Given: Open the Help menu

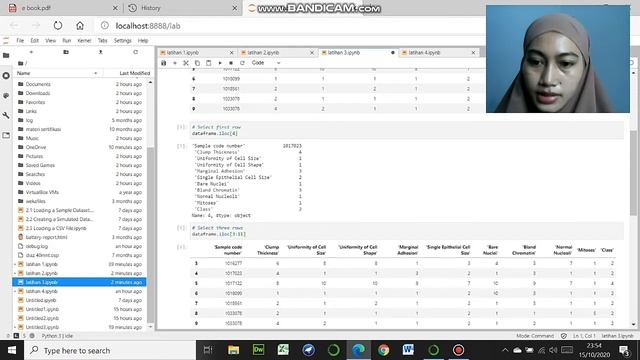Looking at the screenshot, I should coord(143,40).
